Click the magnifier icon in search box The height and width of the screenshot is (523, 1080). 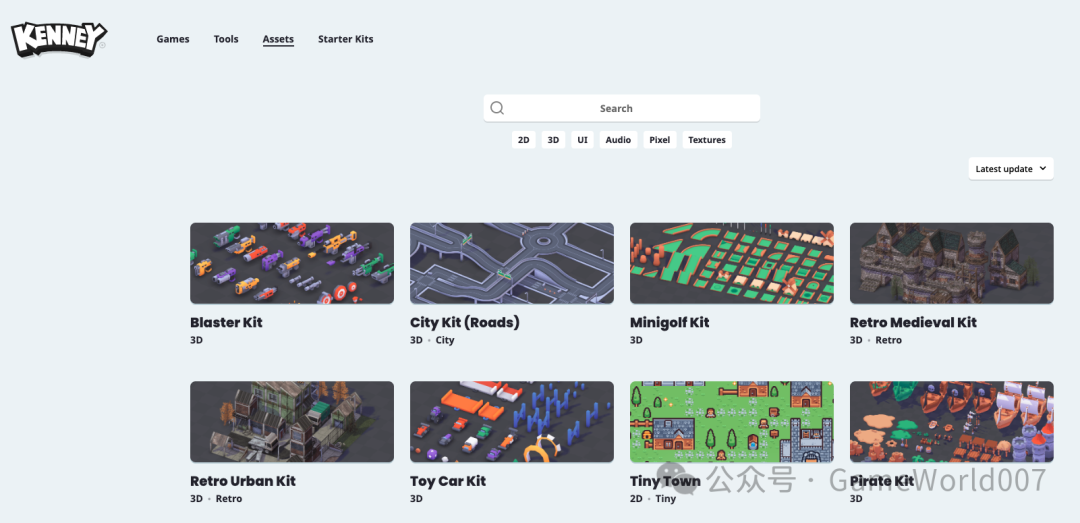(x=497, y=108)
